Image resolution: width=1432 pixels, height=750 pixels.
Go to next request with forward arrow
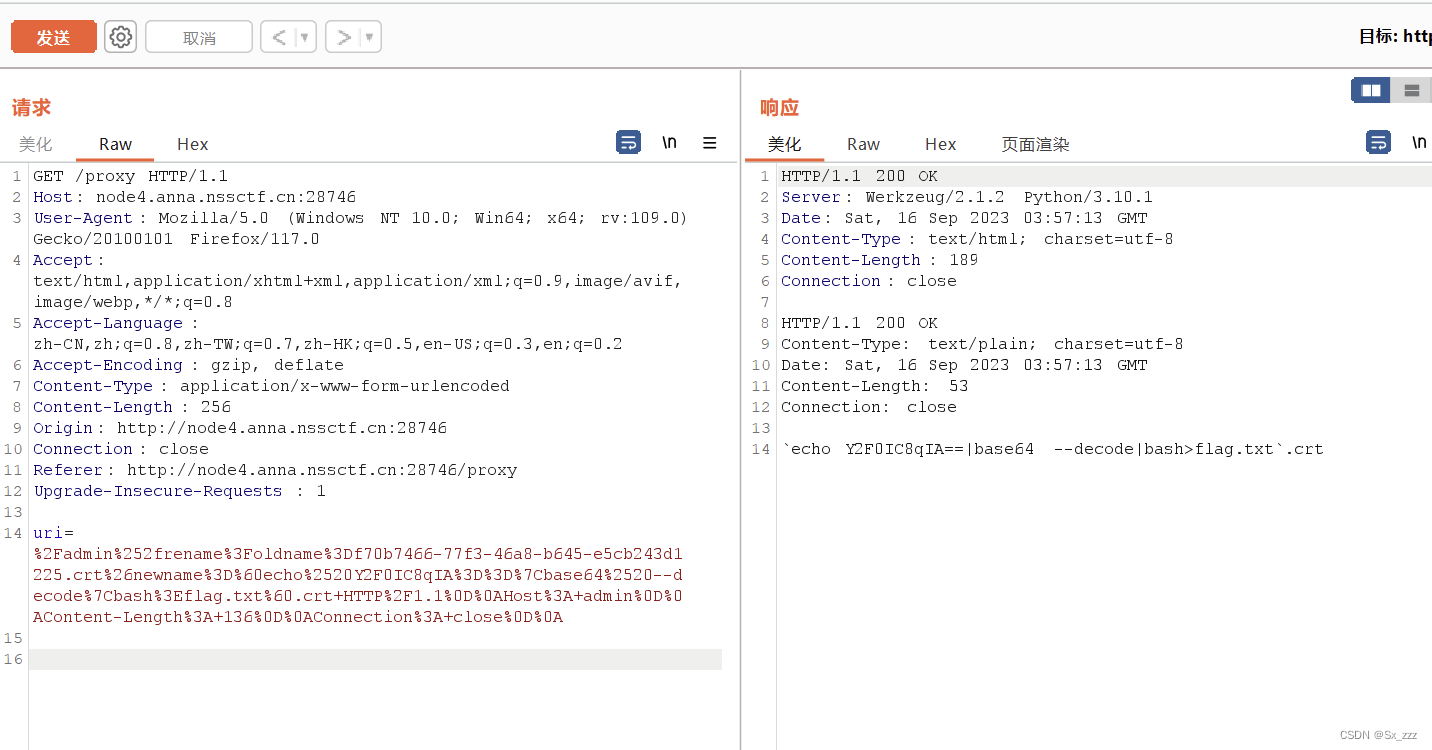[x=344, y=38]
